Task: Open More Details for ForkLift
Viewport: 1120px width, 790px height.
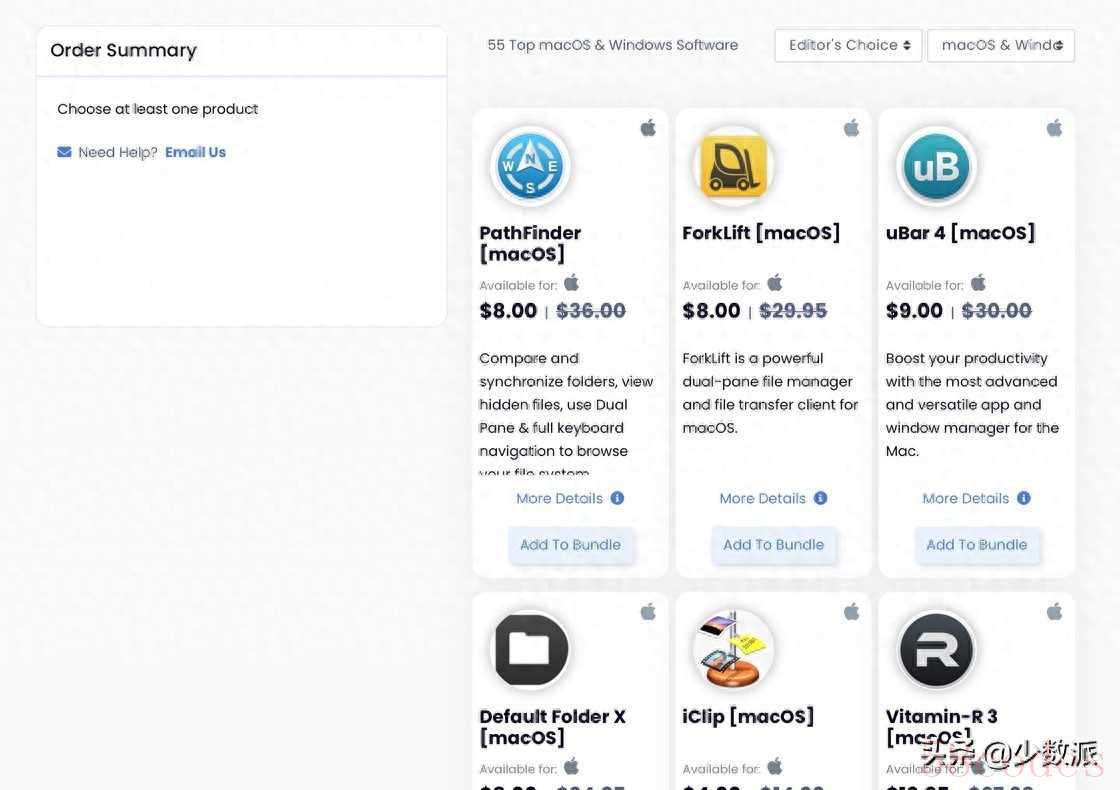Action: [x=762, y=498]
